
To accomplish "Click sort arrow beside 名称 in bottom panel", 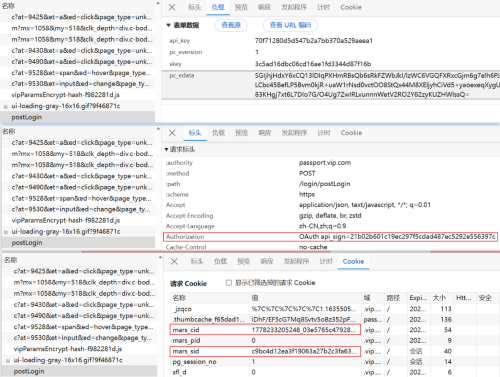I will pos(160,257).
